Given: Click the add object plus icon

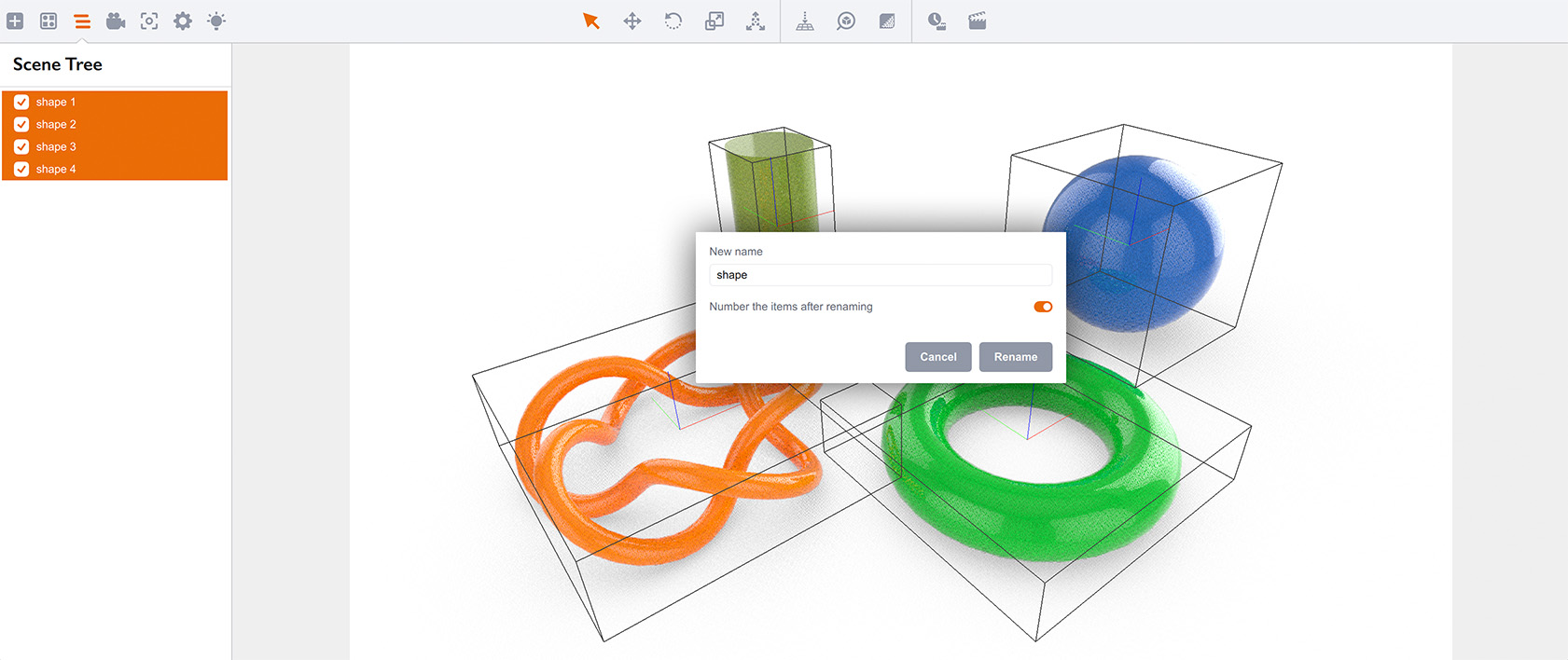Looking at the screenshot, I should pos(15,21).
